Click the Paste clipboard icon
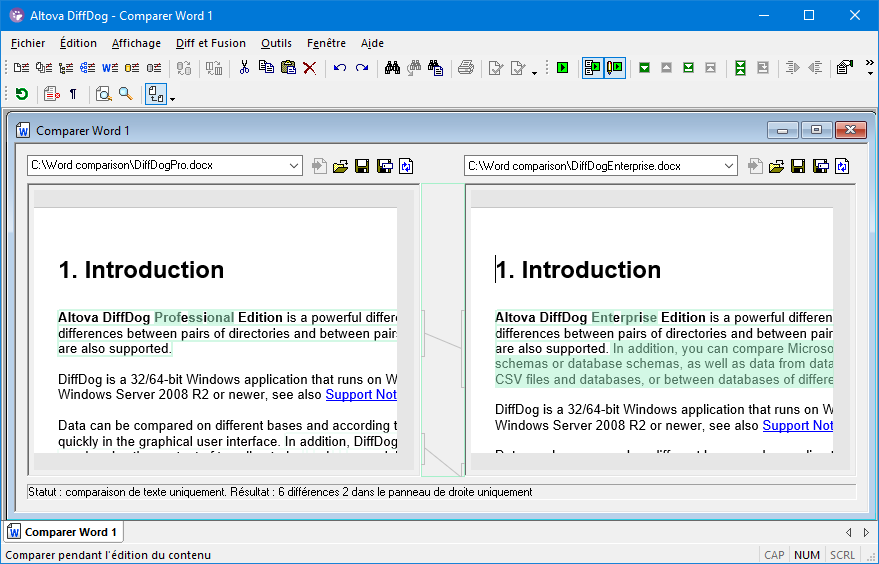 coord(288,68)
